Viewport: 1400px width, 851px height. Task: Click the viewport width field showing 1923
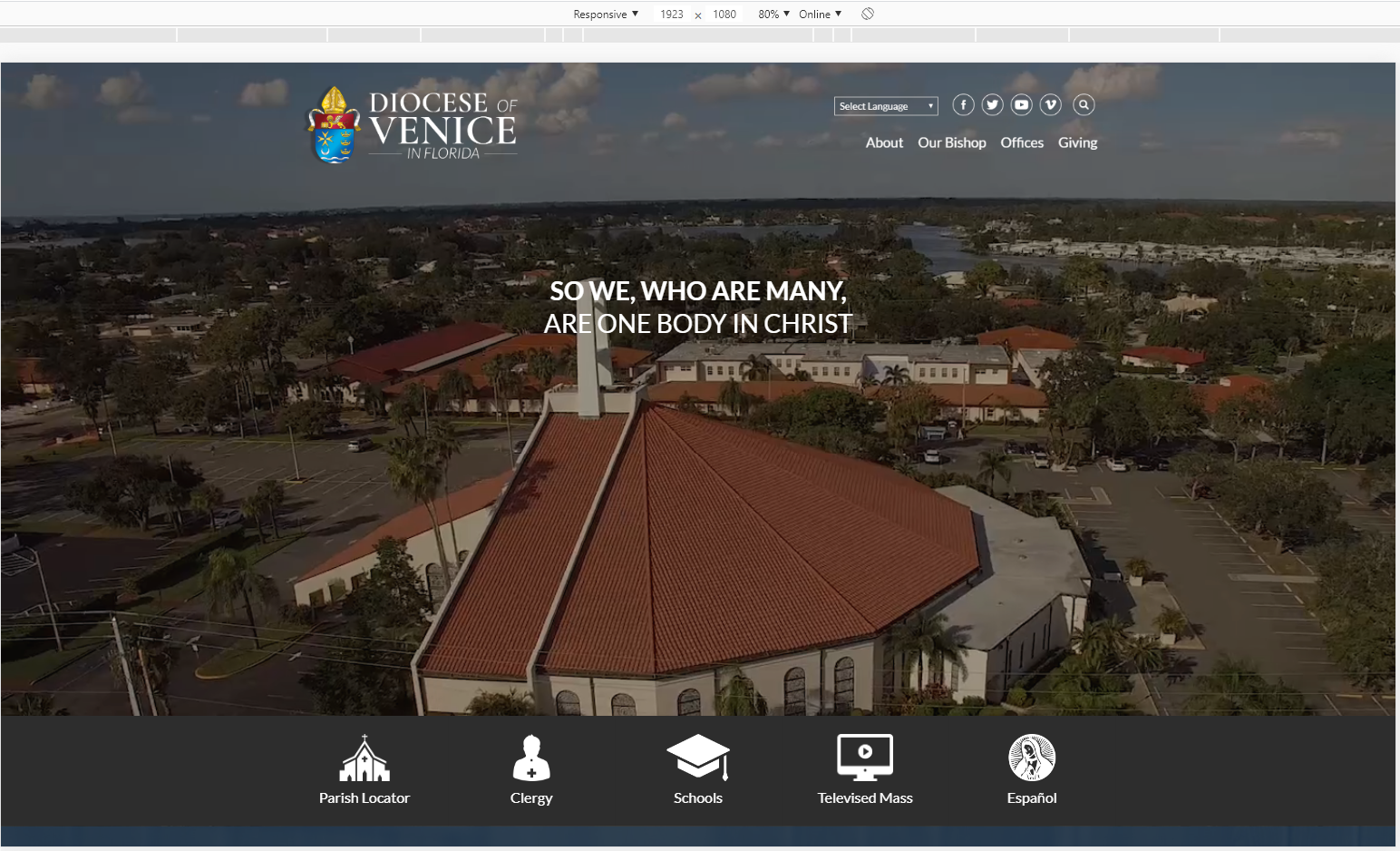tap(672, 15)
